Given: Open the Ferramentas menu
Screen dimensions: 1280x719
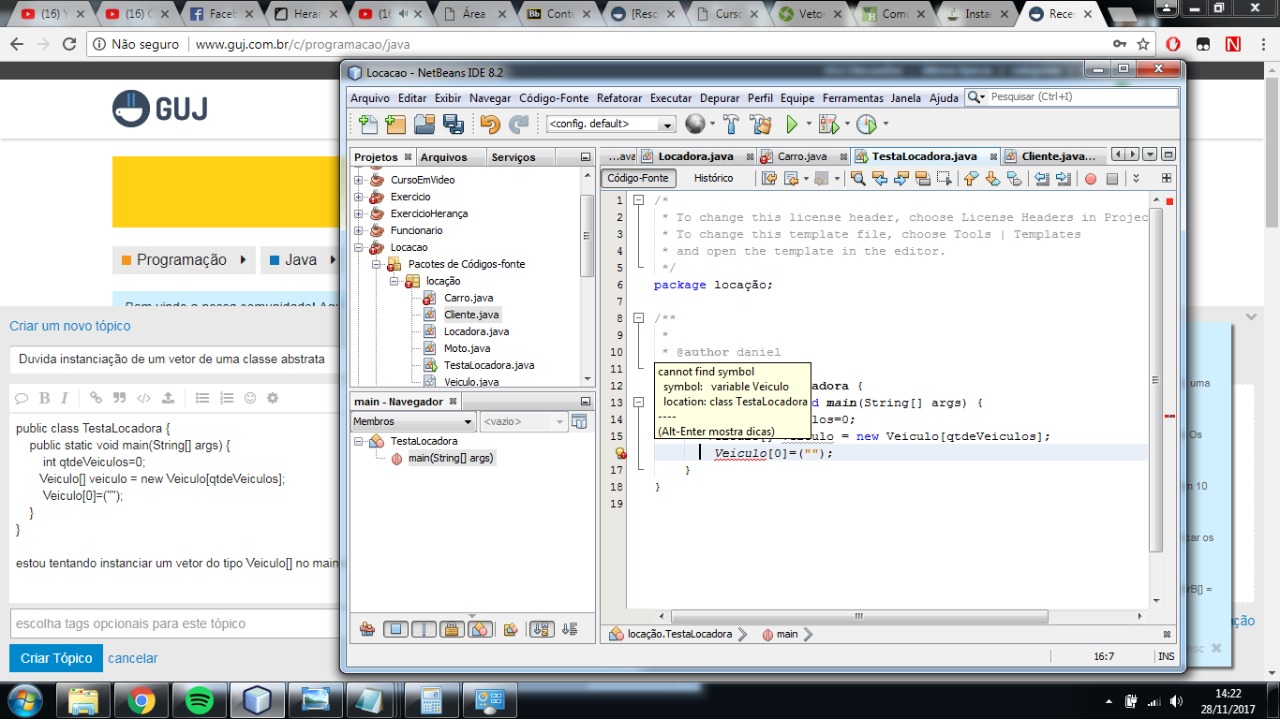Looking at the screenshot, I should click(x=853, y=98).
